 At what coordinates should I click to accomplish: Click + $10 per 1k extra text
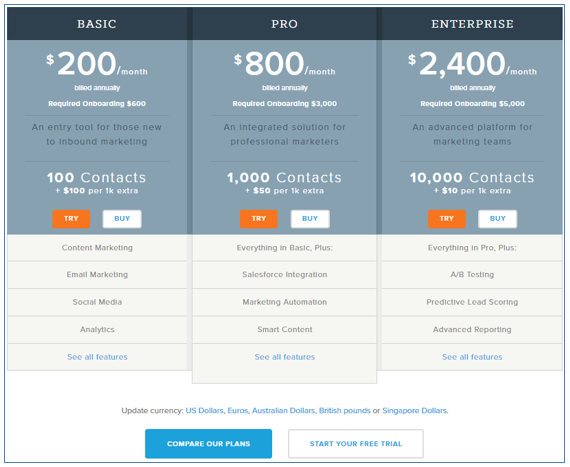(473, 191)
